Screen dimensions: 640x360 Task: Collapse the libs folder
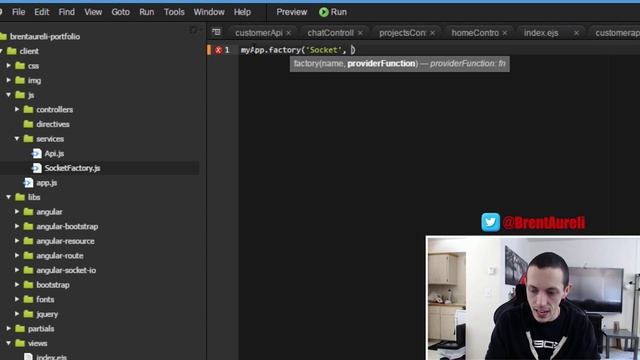tap(9, 197)
